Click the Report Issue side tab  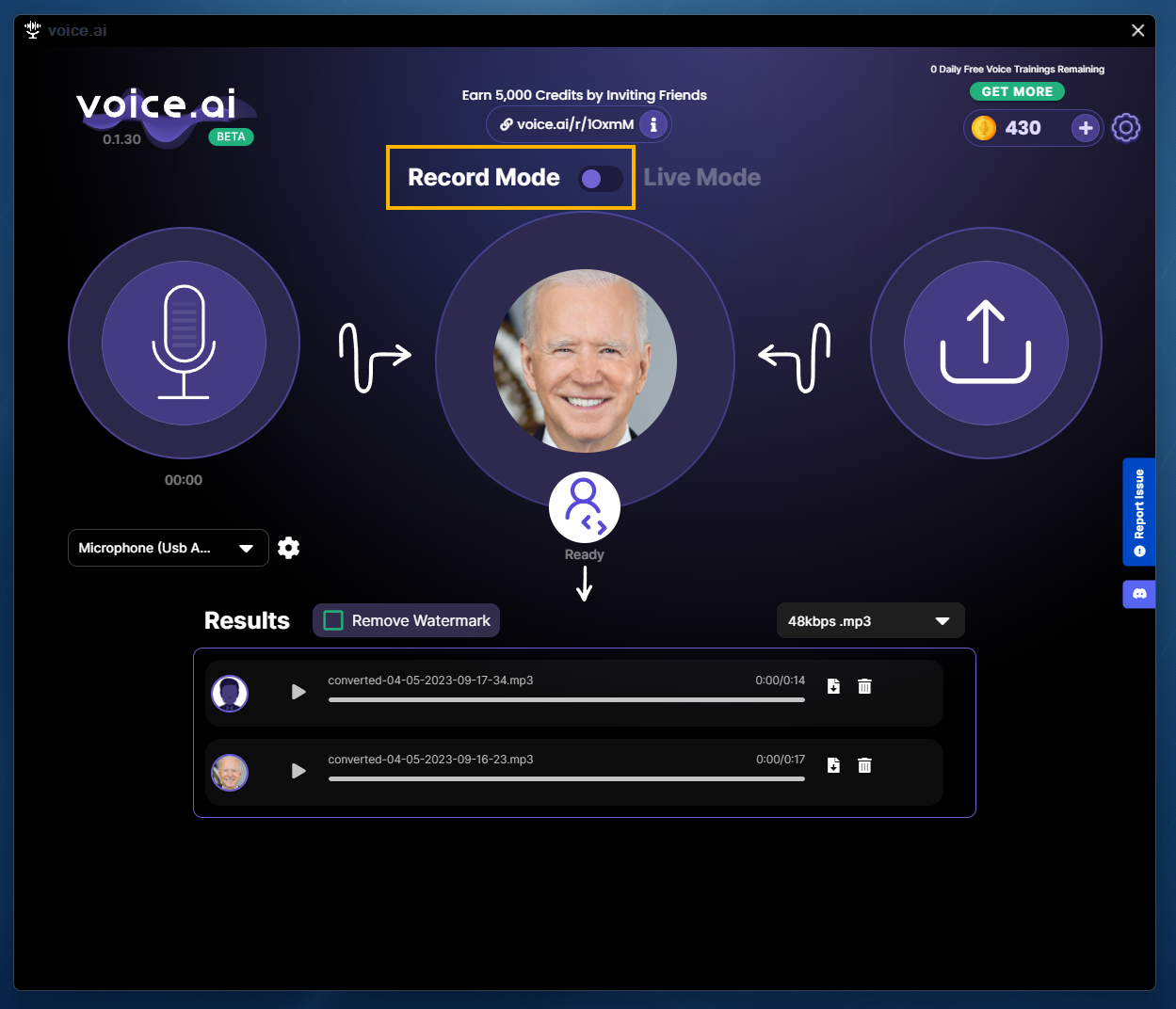1139,512
